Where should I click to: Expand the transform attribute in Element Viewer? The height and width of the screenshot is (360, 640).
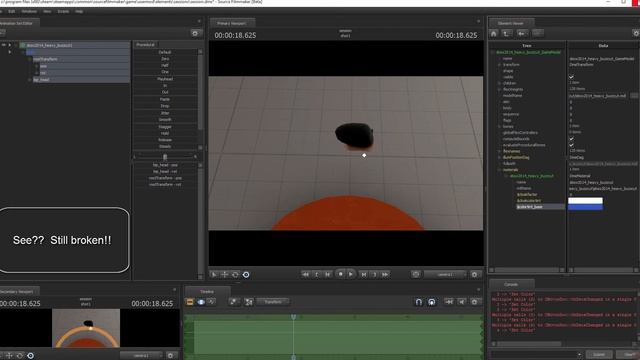click(499, 65)
